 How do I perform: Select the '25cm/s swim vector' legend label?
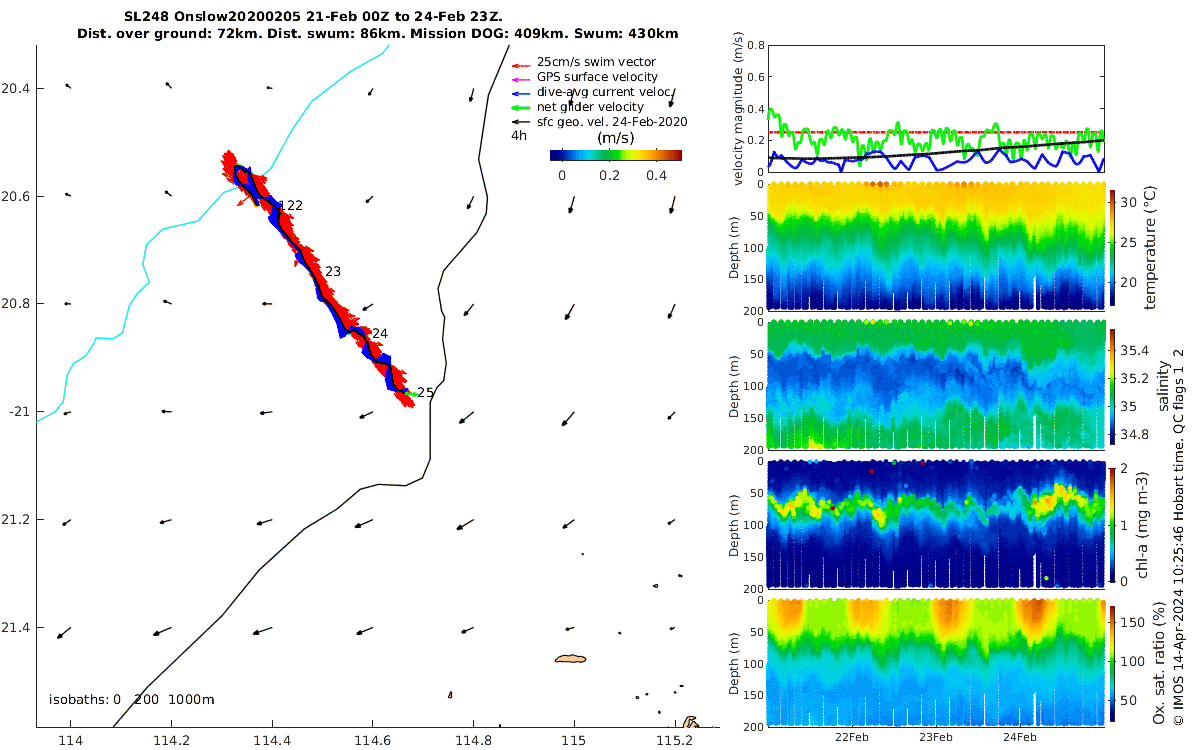596,62
